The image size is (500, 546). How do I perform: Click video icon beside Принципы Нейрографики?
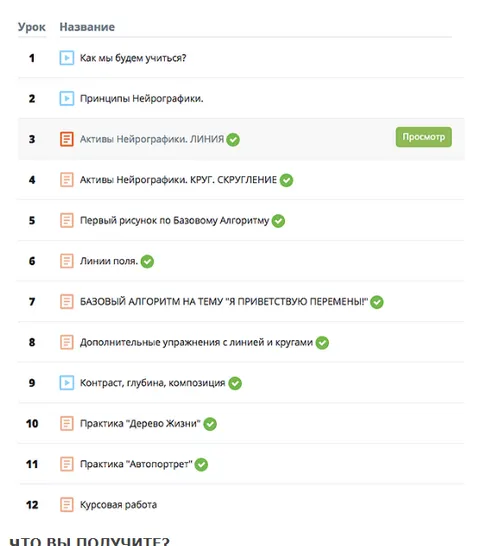pyautogui.click(x=67, y=99)
